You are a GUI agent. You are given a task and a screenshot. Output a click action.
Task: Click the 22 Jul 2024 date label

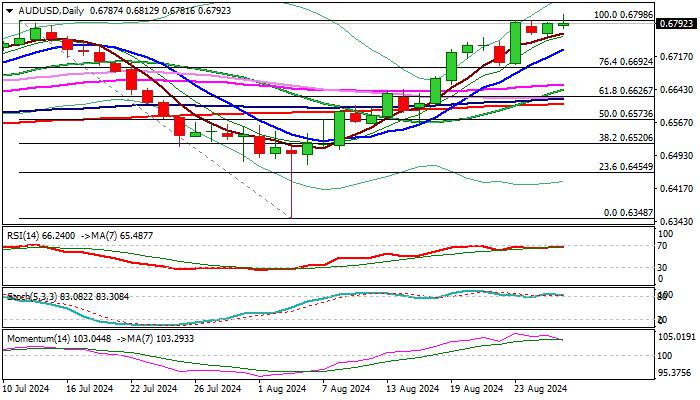pyautogui.click(x=154, y=388)
